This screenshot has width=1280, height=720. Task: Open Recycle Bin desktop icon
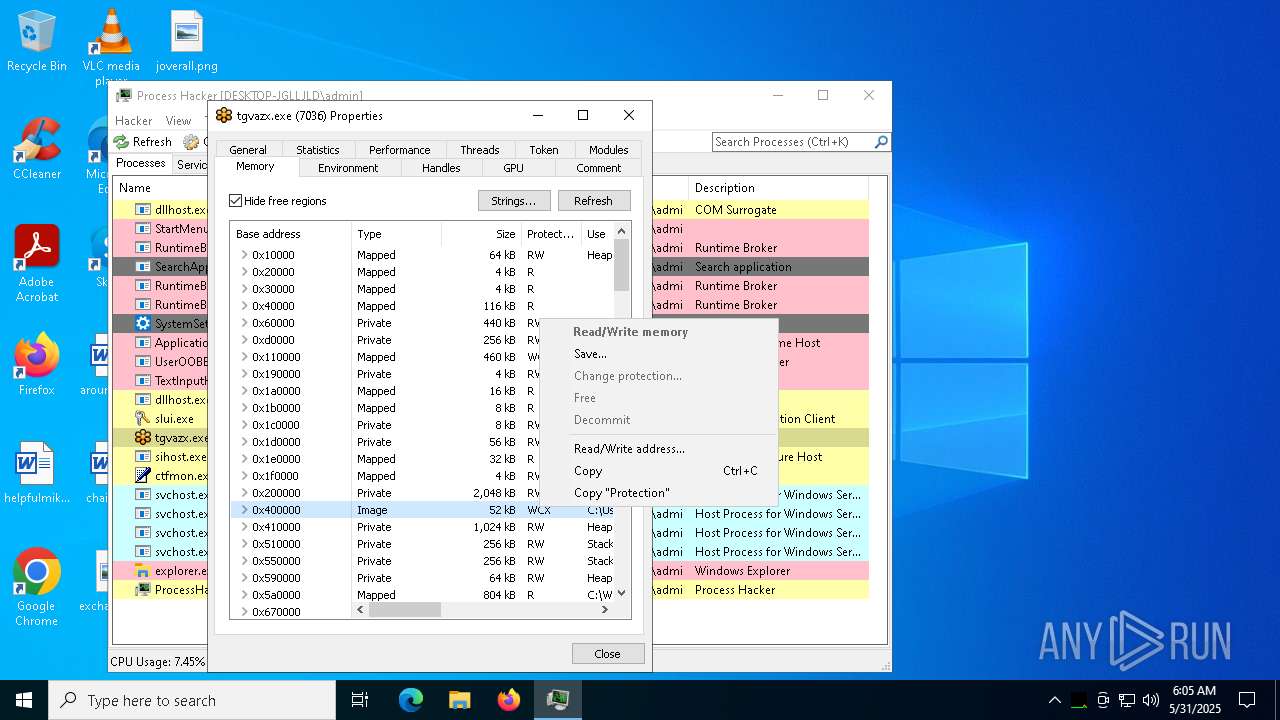[36, 42]
